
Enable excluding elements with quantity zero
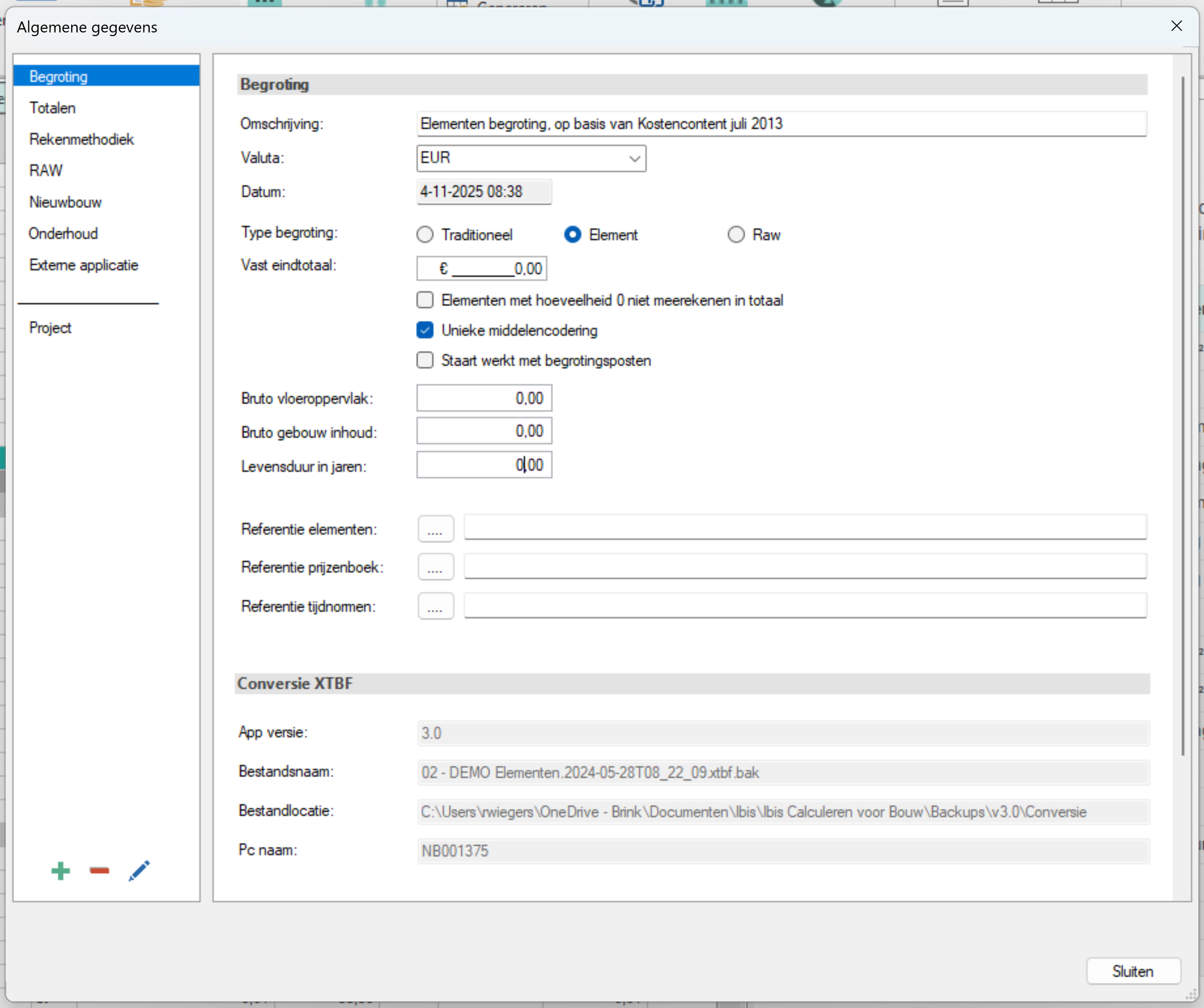pyautogui.click(x=424, y=299)
